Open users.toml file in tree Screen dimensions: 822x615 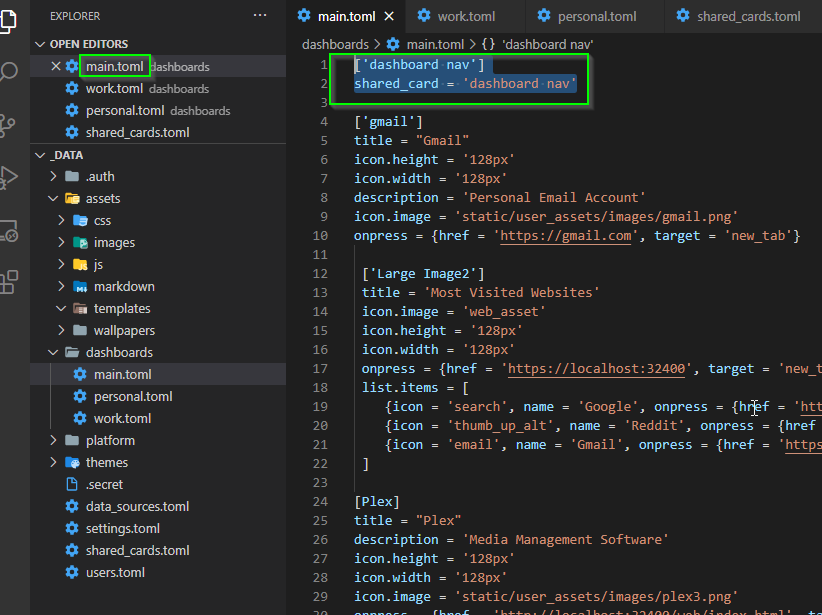click(158, 573)
